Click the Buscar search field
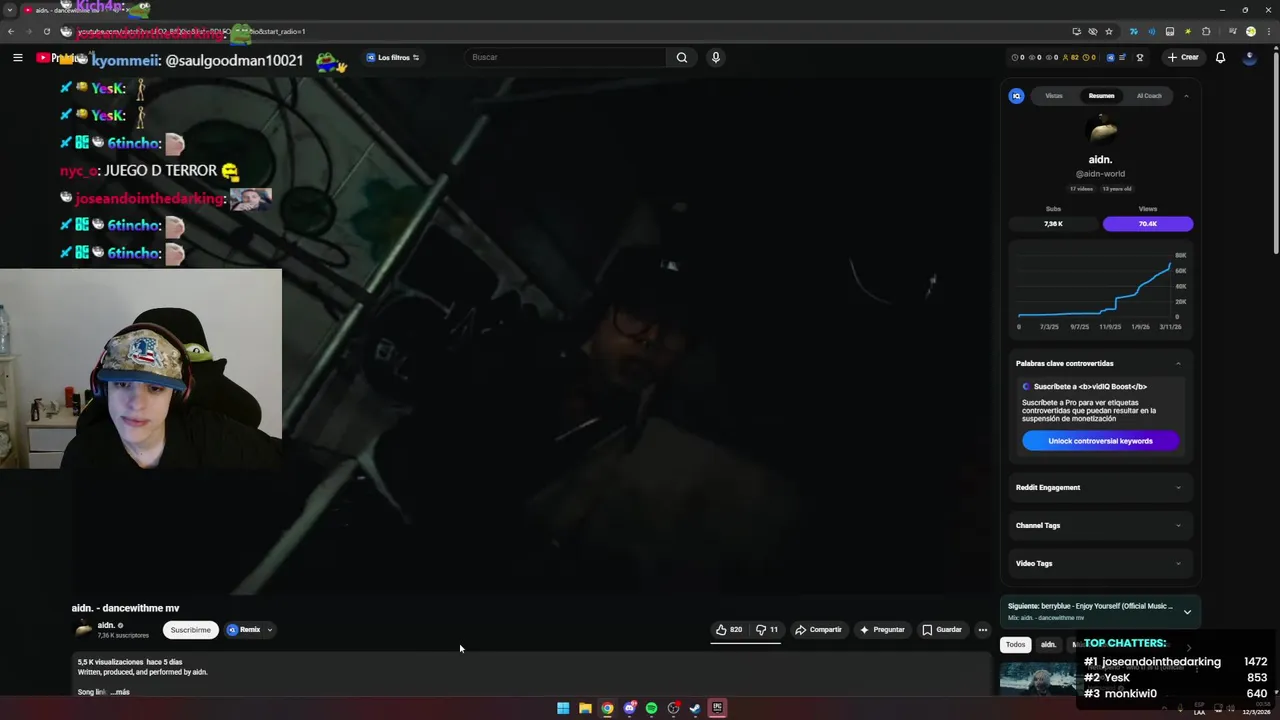The width and height of the screenshot is (1280, 720). tap(565, 57)
